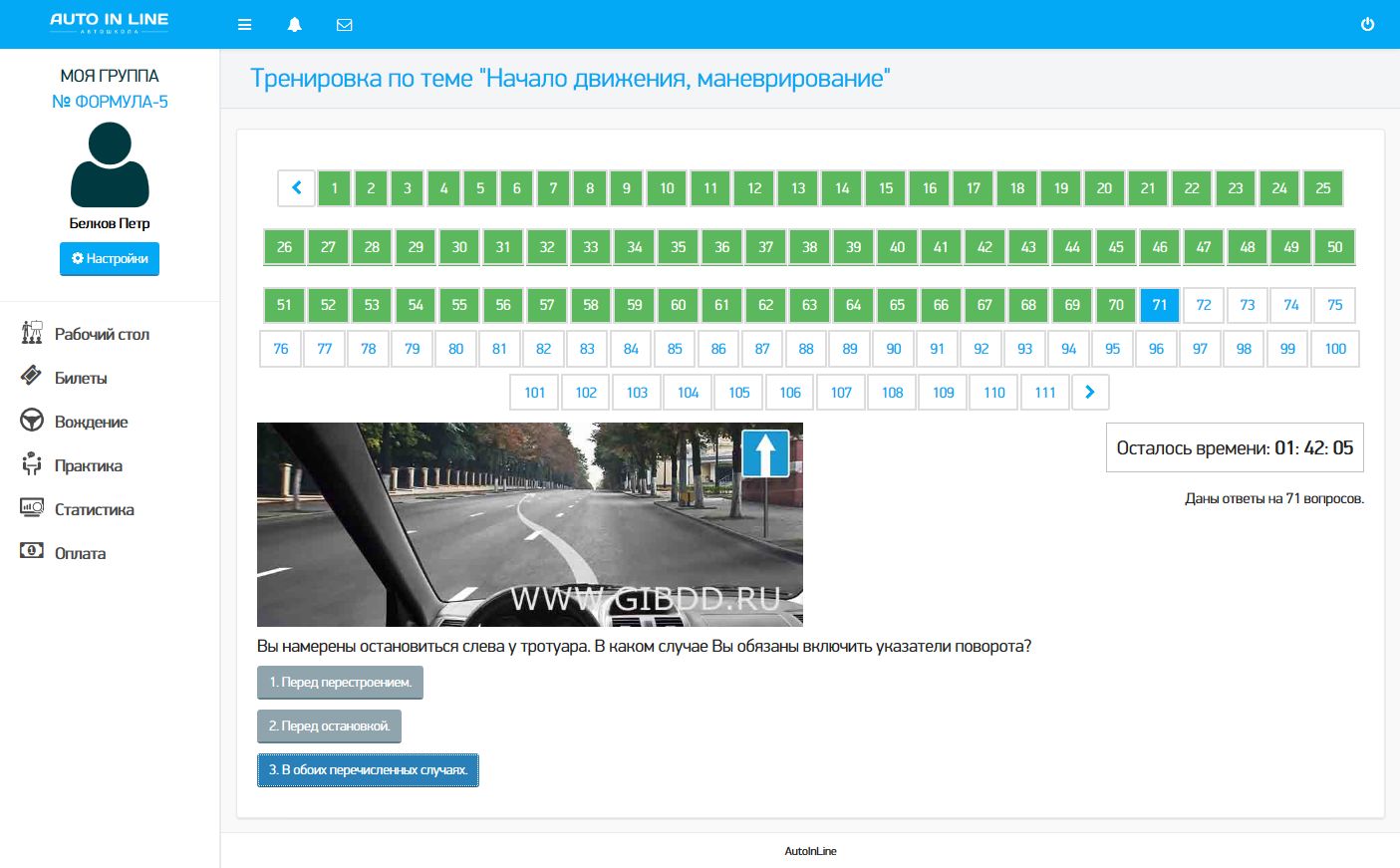This screenshot has width=1400, height=868.
Task: Click the Вождение steering wheel icon
Action: [32, 421]
